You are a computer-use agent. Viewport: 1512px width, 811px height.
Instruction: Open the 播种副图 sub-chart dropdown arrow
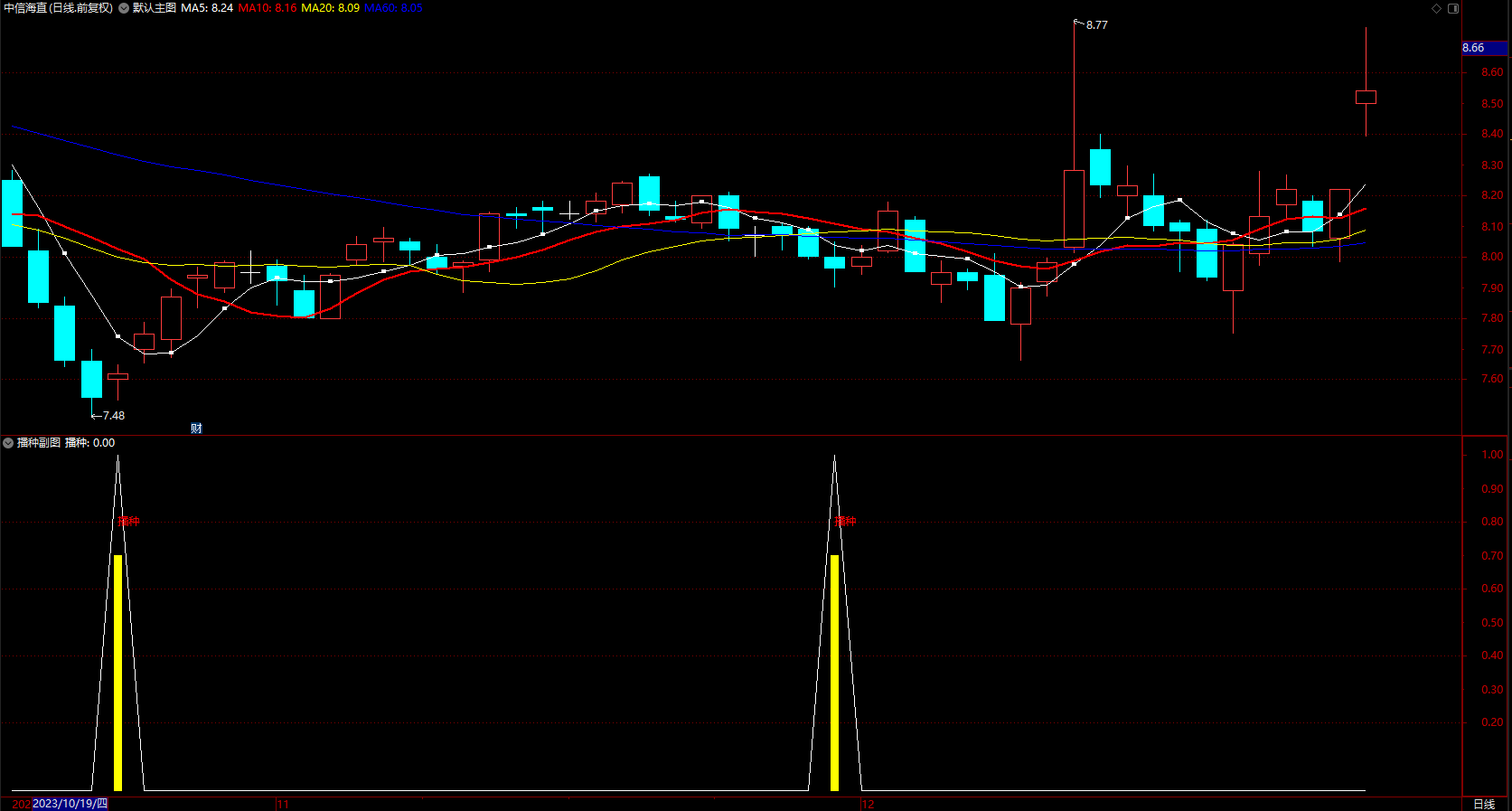click(8, 443)
